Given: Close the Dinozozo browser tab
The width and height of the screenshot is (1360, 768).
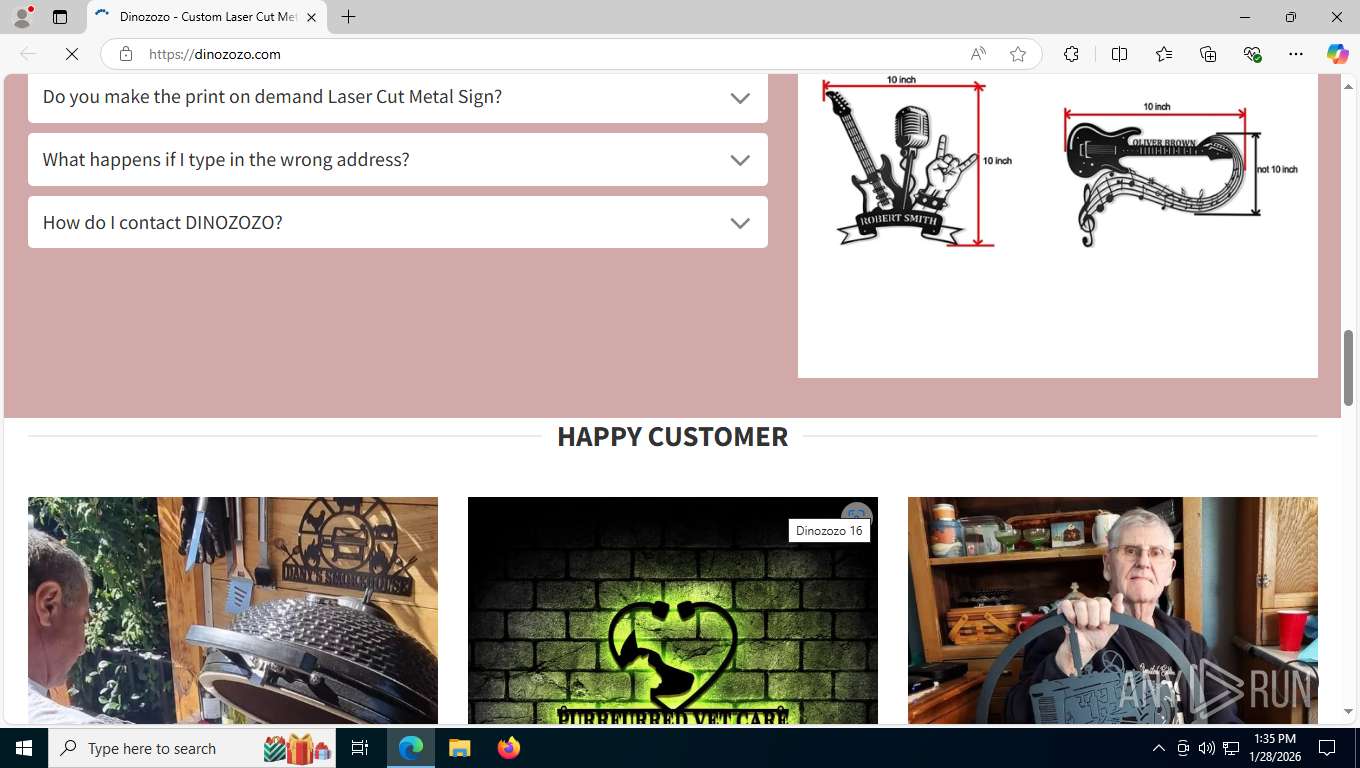Looking at the screenshot, I should coord(311,17).
